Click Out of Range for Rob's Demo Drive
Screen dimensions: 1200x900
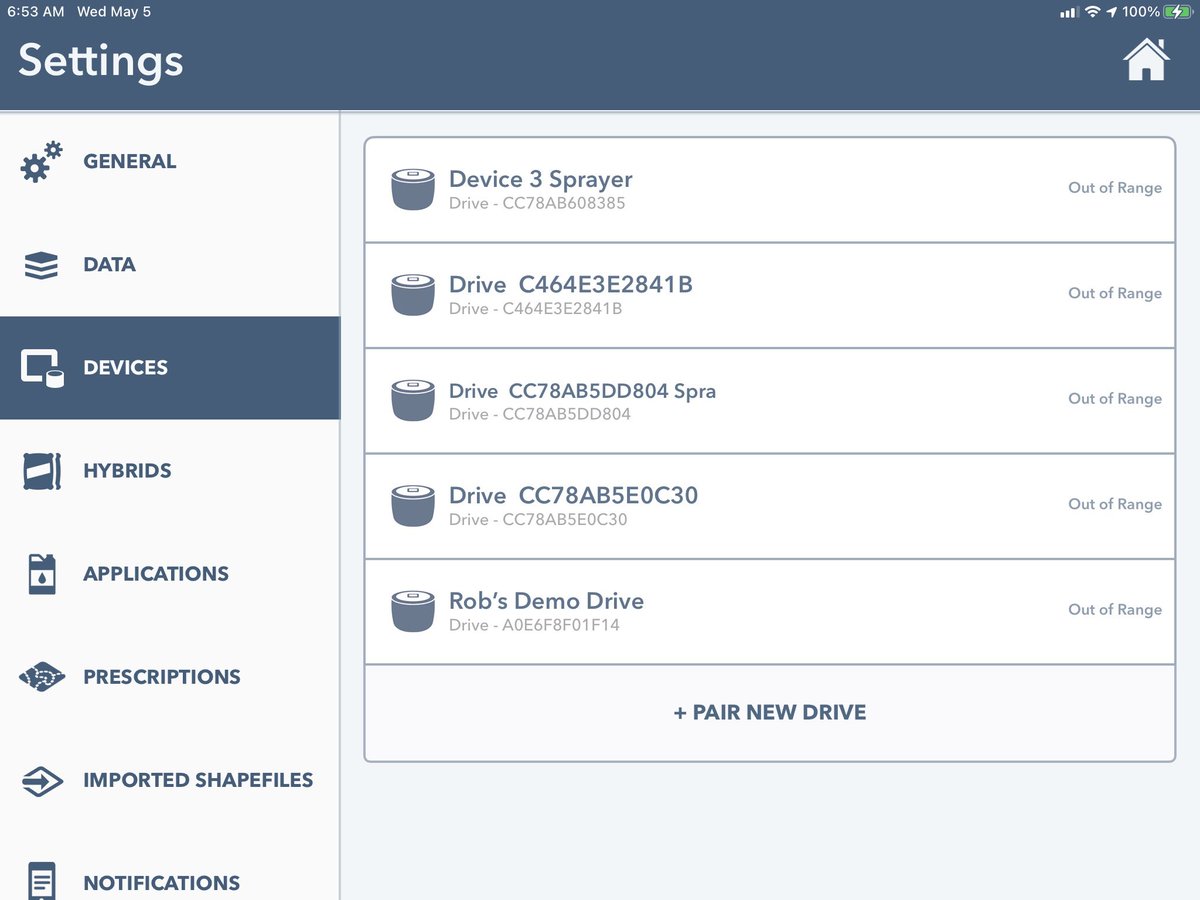pos(1115,610)
